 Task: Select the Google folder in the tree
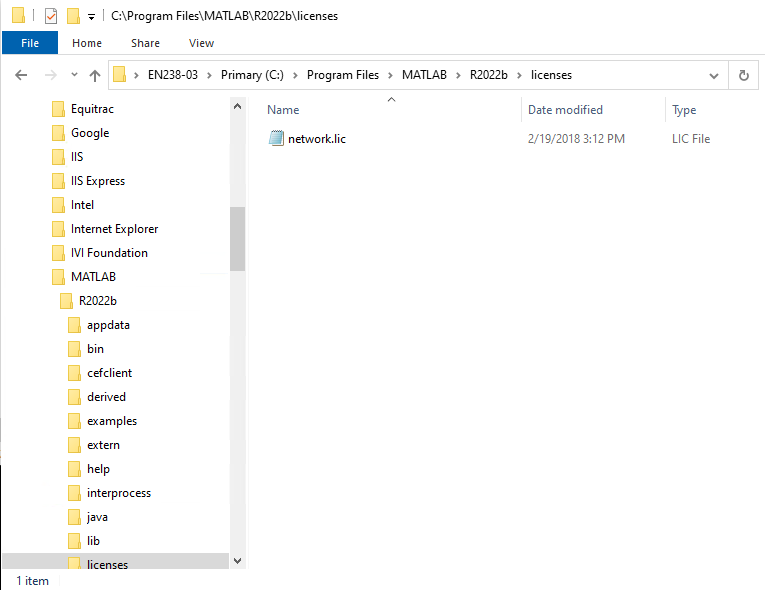(x=90, y=133)
